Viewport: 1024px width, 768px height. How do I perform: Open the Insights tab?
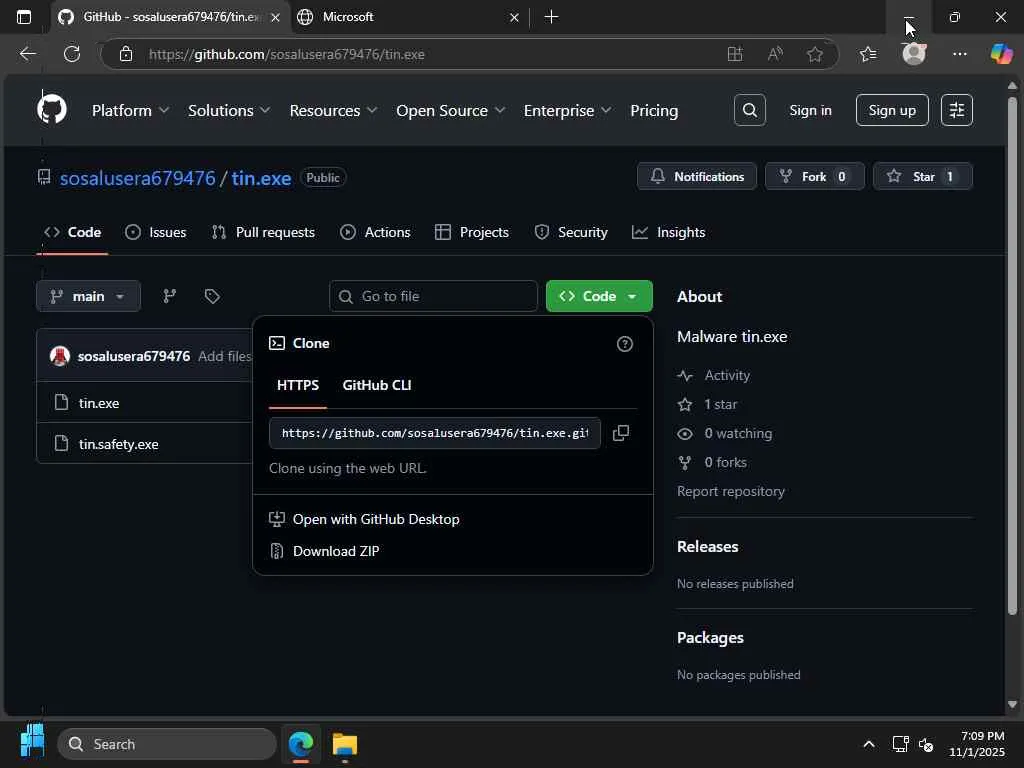(x=668, y=232)
